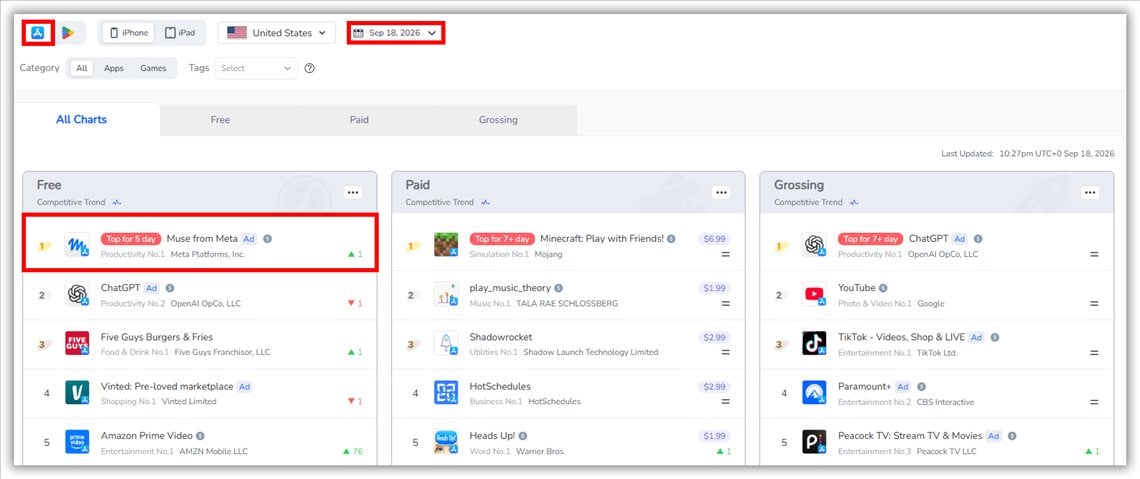This screenshot has width=1140, height=479.
Task: Open Five Guys app icon
Action: click(77, 343)
